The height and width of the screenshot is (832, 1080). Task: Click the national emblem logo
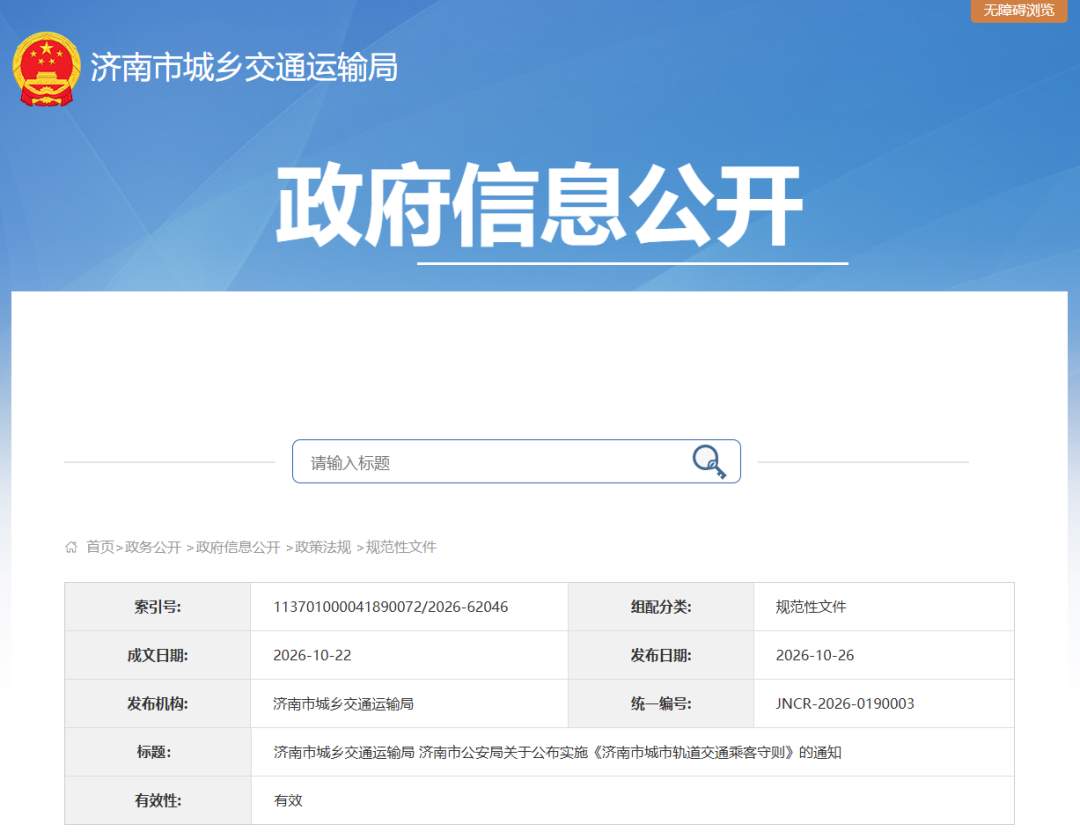(46, 69)
